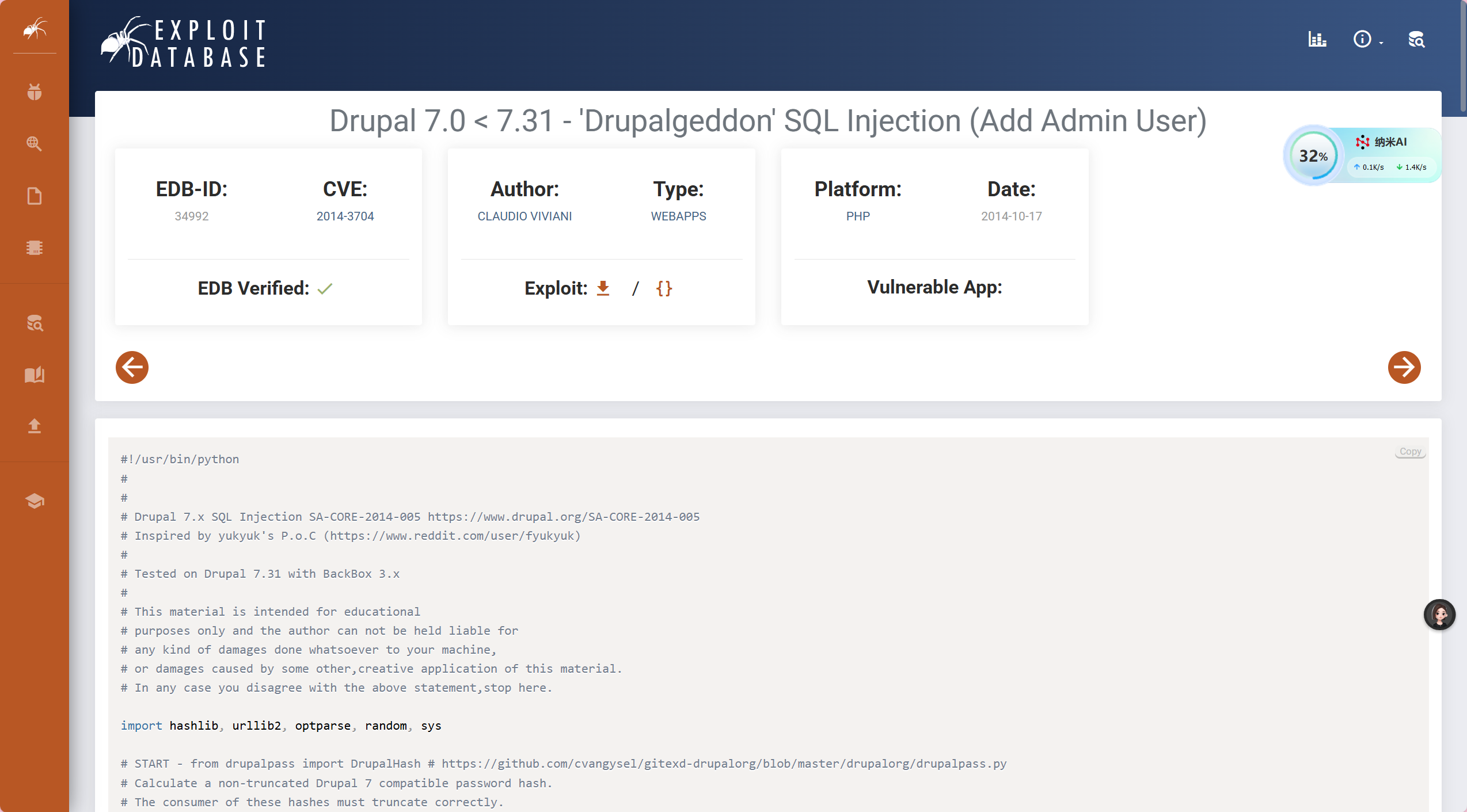The height and width of the screenshot is (812, 1467).
Task: Click the Exploit Database logo in header
Action: click(184, 43)
